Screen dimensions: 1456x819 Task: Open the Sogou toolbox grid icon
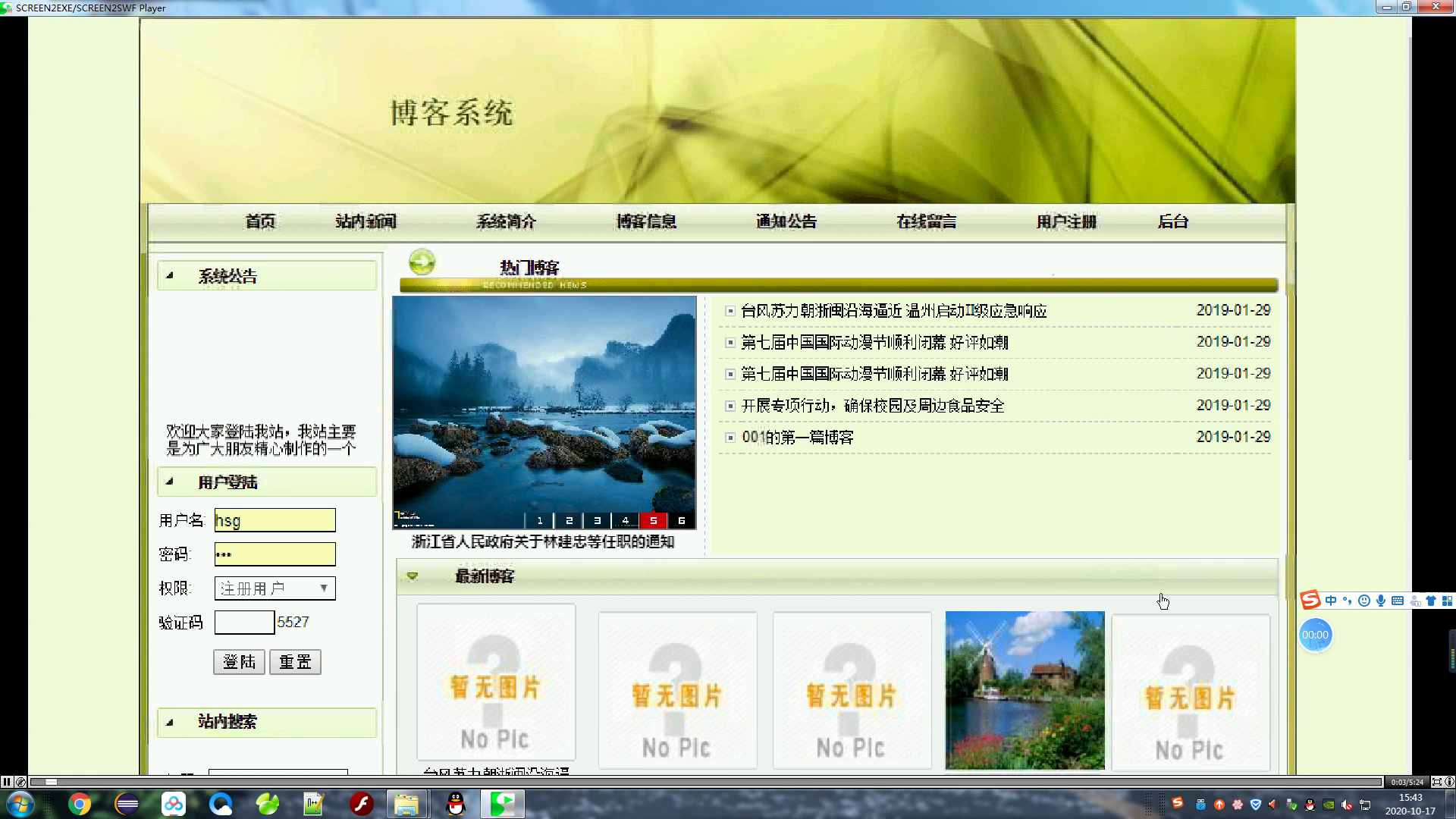pos(1447,601)
